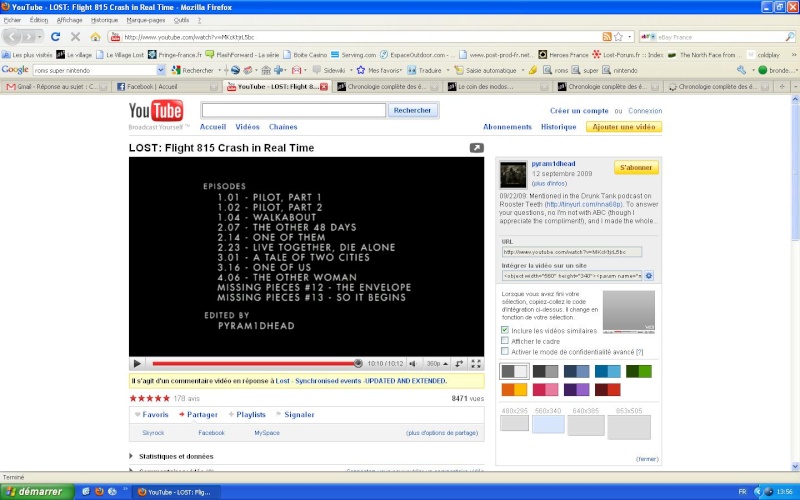Subscribe via the RSS feed icon in address bar
The height and width of the screenshot is (500, 800).
[607, 37]
